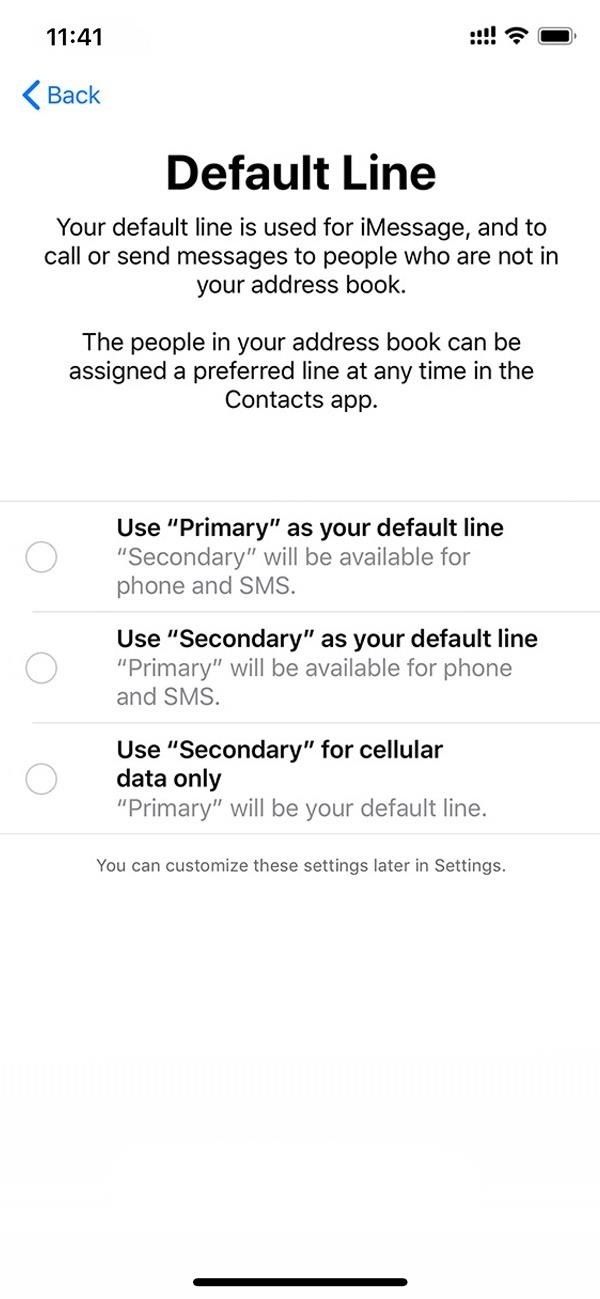Image resolution: width=600 pixels, height=1299 pixels.
Task: Tap the blue back chevron arrow
Action: [x=31, y=95]
